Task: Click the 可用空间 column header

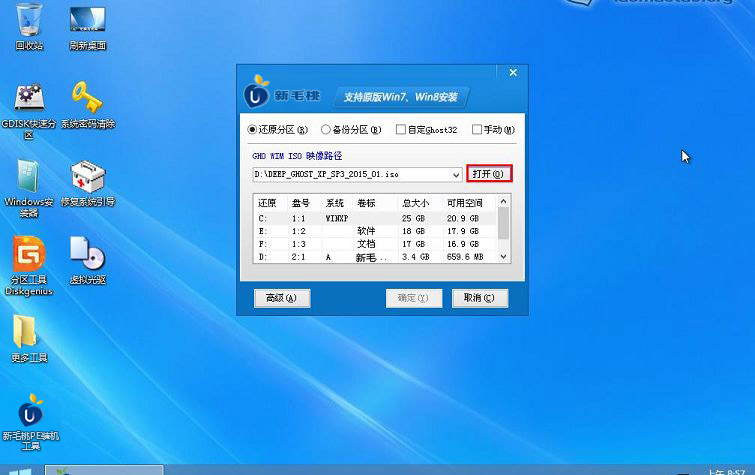Action: pos(469,203)
